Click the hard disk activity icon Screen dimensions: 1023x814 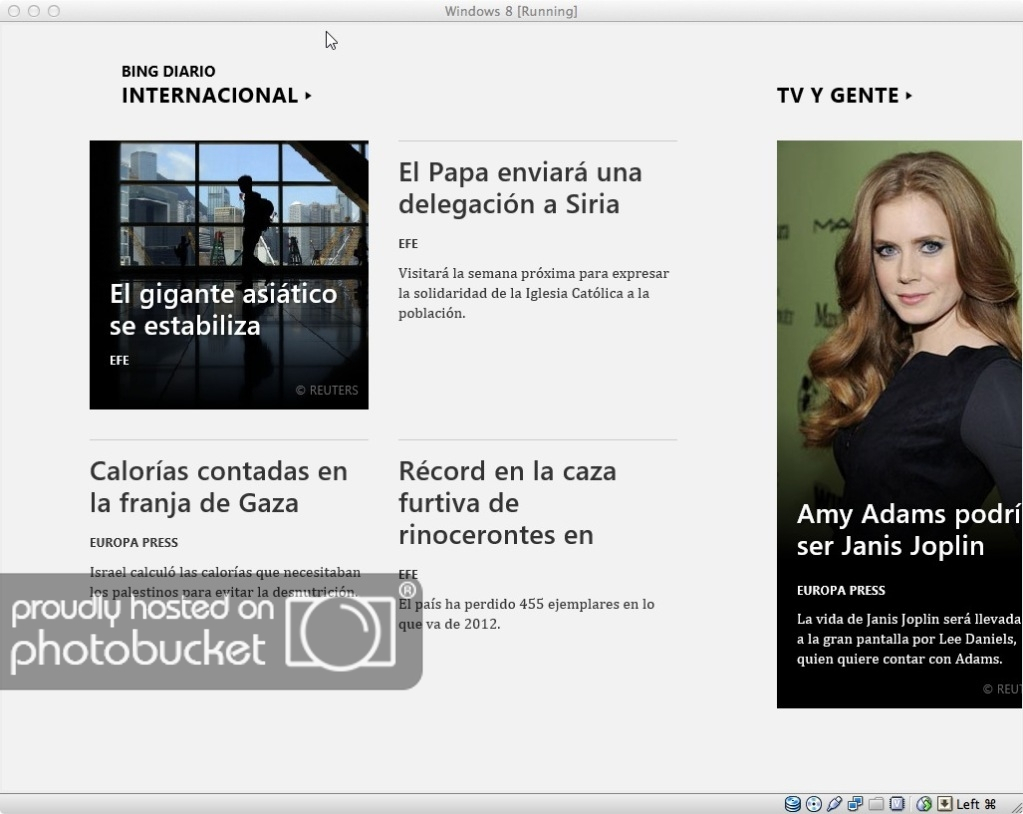[x=792, y=804]
